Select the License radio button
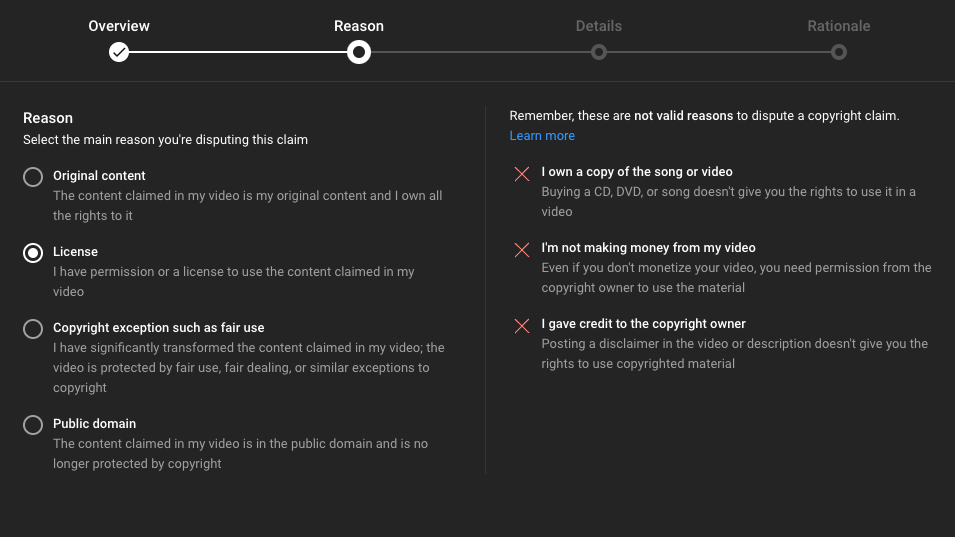The image size is (955, 537). [33, 253]
